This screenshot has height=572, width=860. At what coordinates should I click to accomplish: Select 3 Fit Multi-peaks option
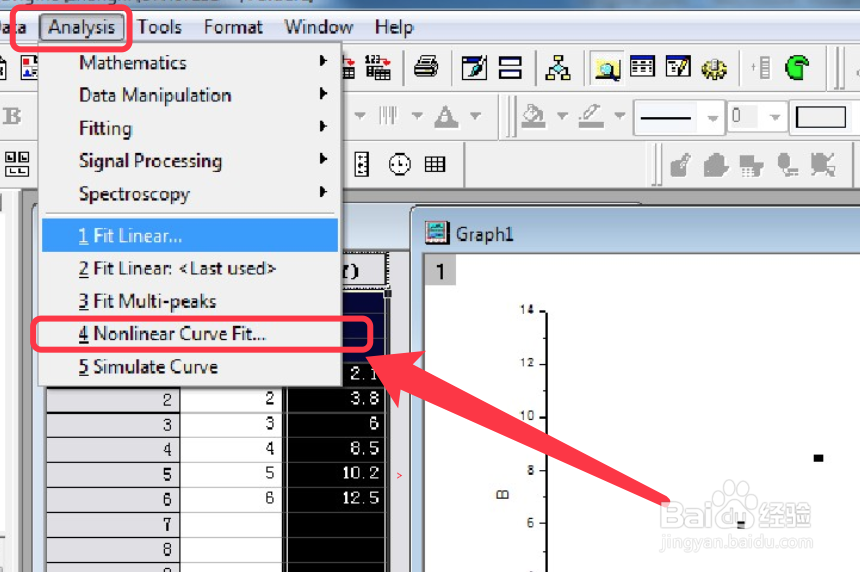tap(190, 301)
